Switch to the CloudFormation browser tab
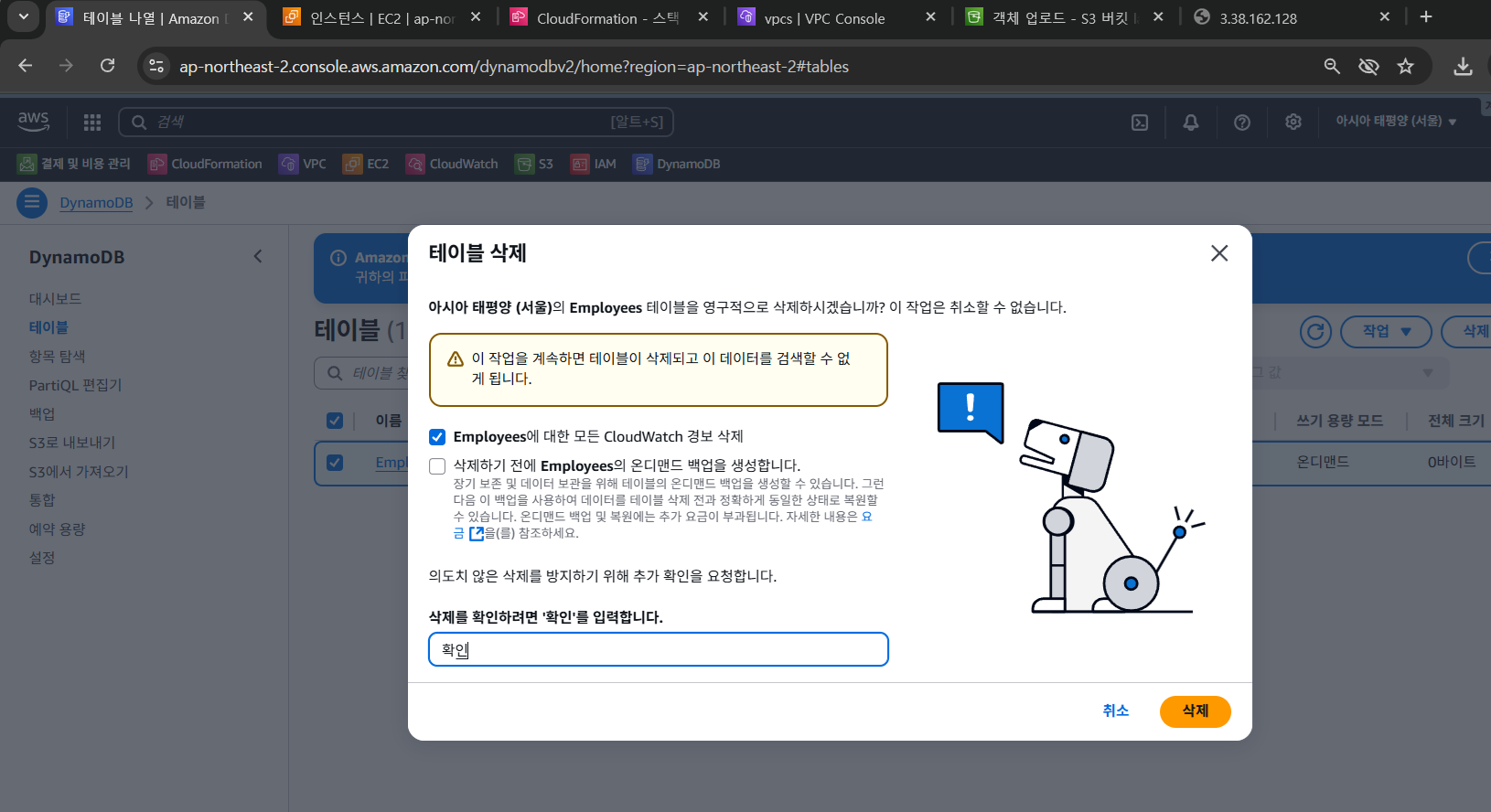 (x=609, y=17)
